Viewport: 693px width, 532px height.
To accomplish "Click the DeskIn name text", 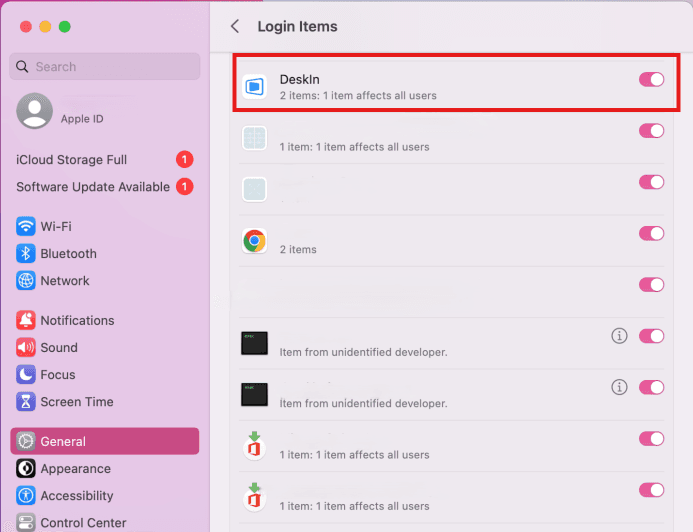I will [x=300, y=80].
